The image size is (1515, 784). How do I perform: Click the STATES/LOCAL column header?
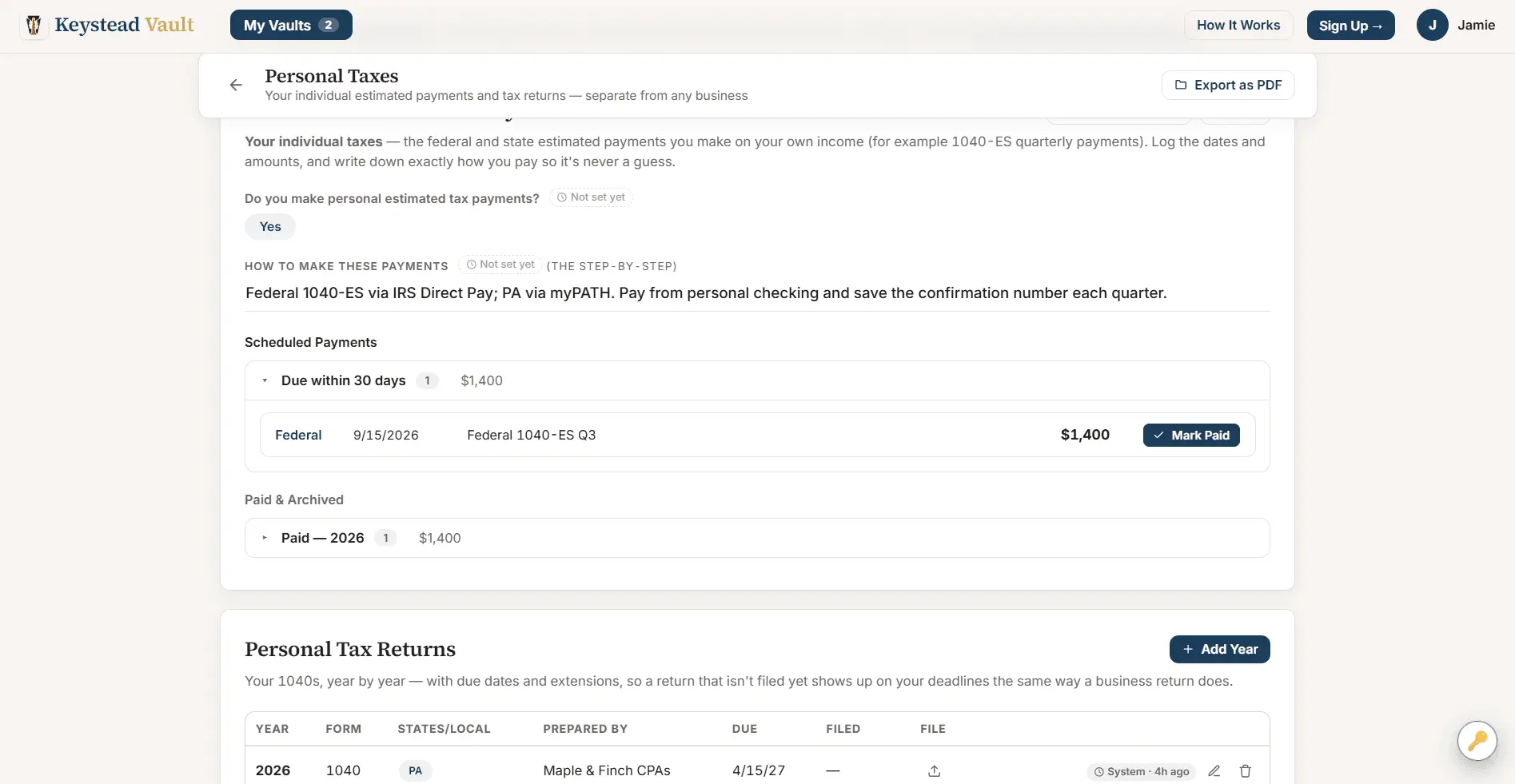444,730
